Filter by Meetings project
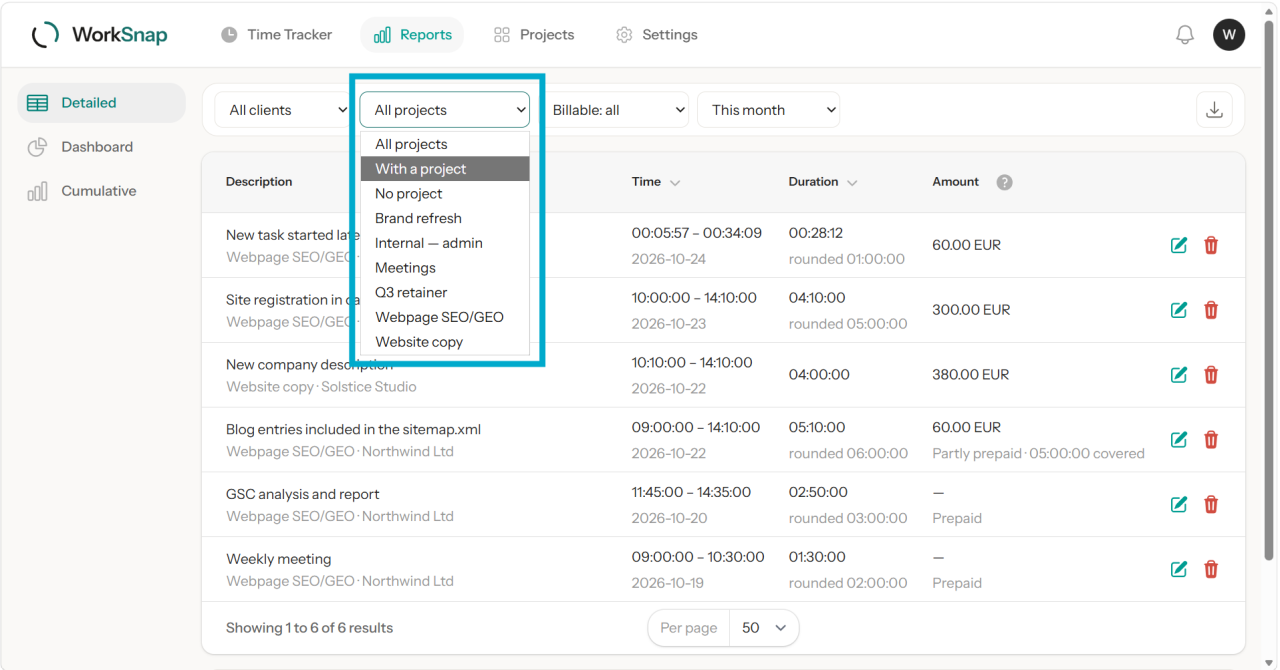 445,268
